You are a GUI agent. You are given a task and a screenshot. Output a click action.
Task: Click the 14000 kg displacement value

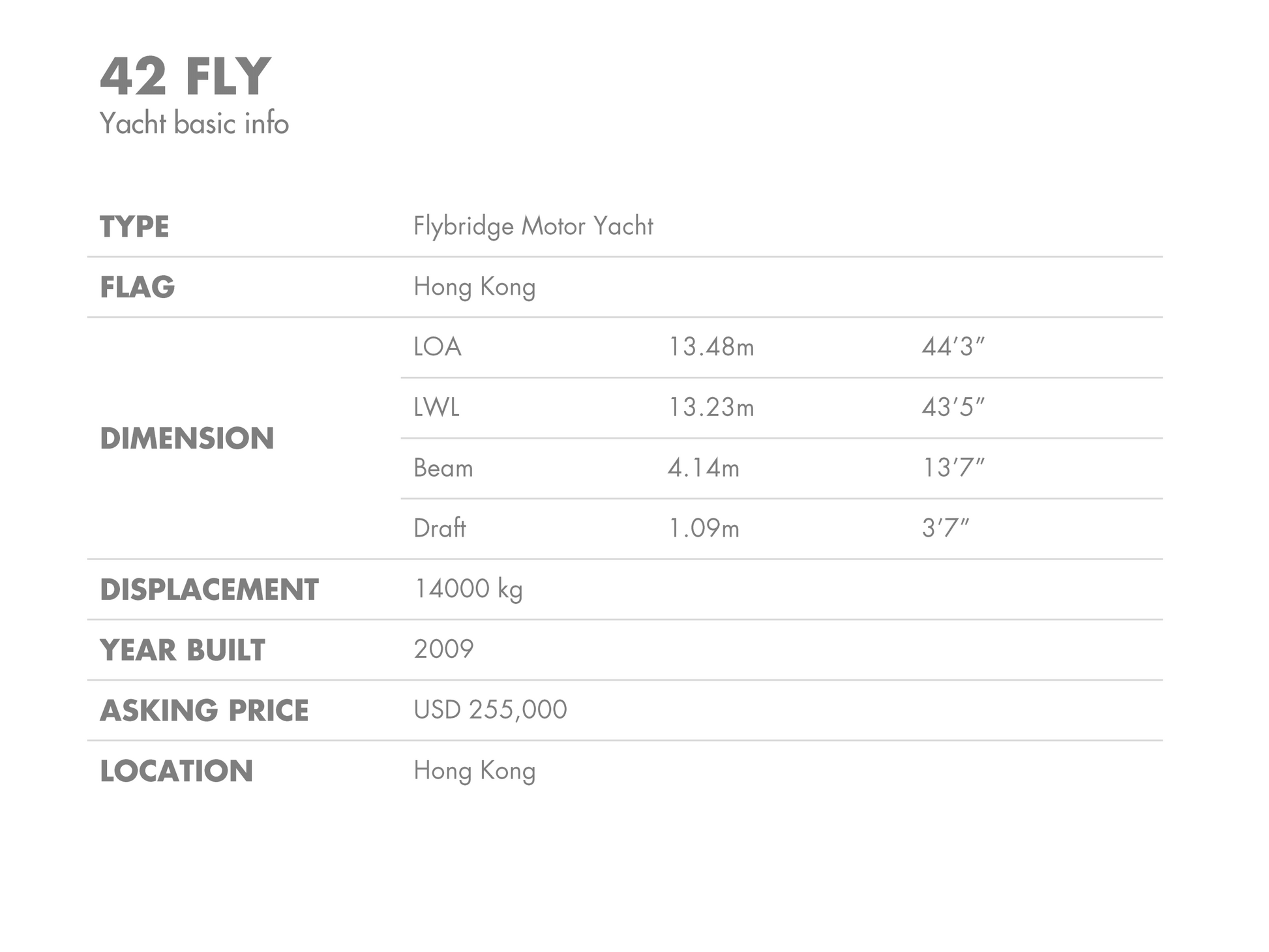(468, 589)
